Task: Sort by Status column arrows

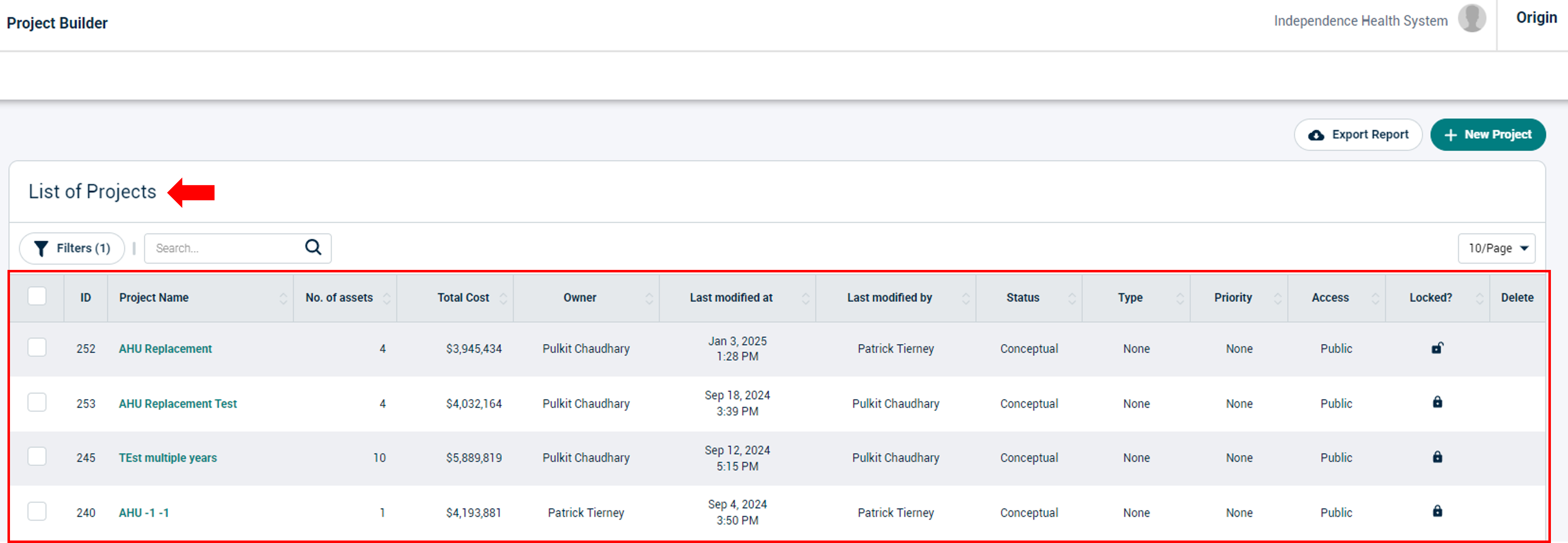Action: pyautogui.click(x=1073, y=298)
